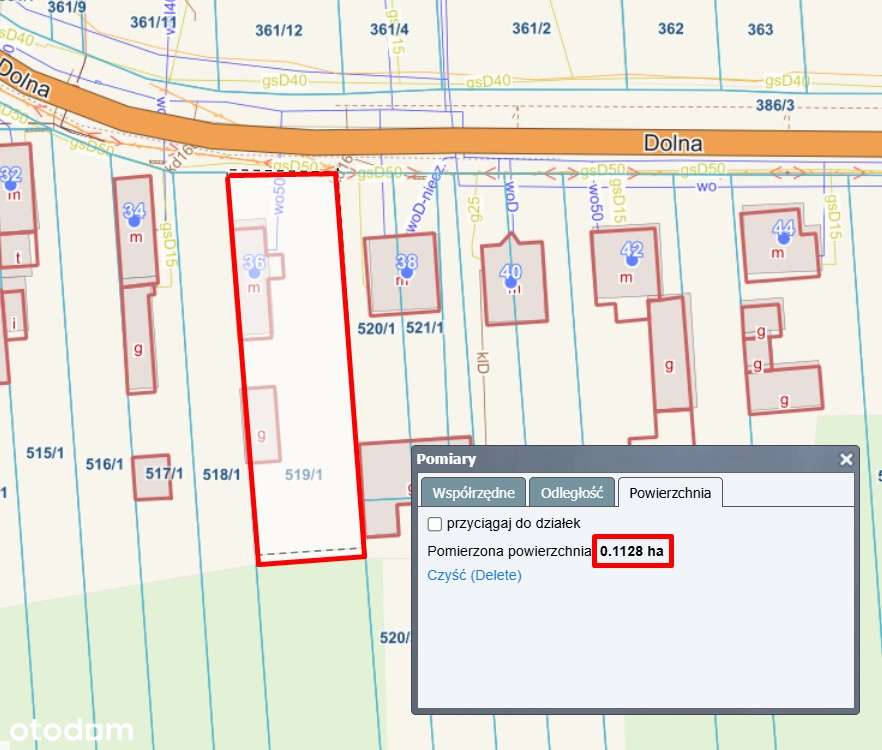The height and width of the screenshot is (750, 882).
Task: Click the Pomiary dialog title
Action: (x=446, y=459)
